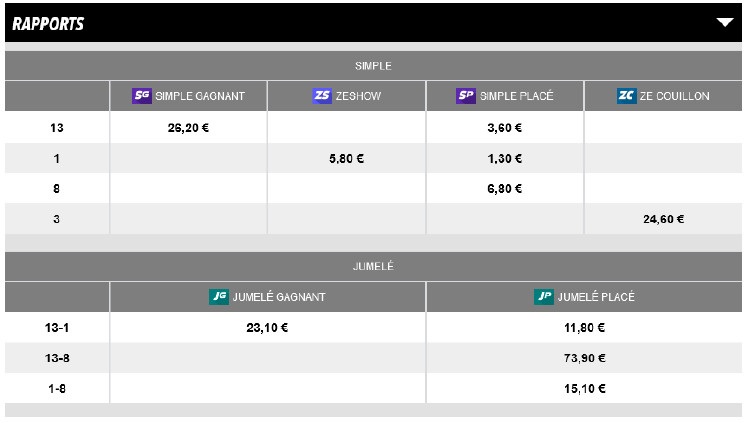
Task: Select the 13-1 combination row label
Action: 57,328
